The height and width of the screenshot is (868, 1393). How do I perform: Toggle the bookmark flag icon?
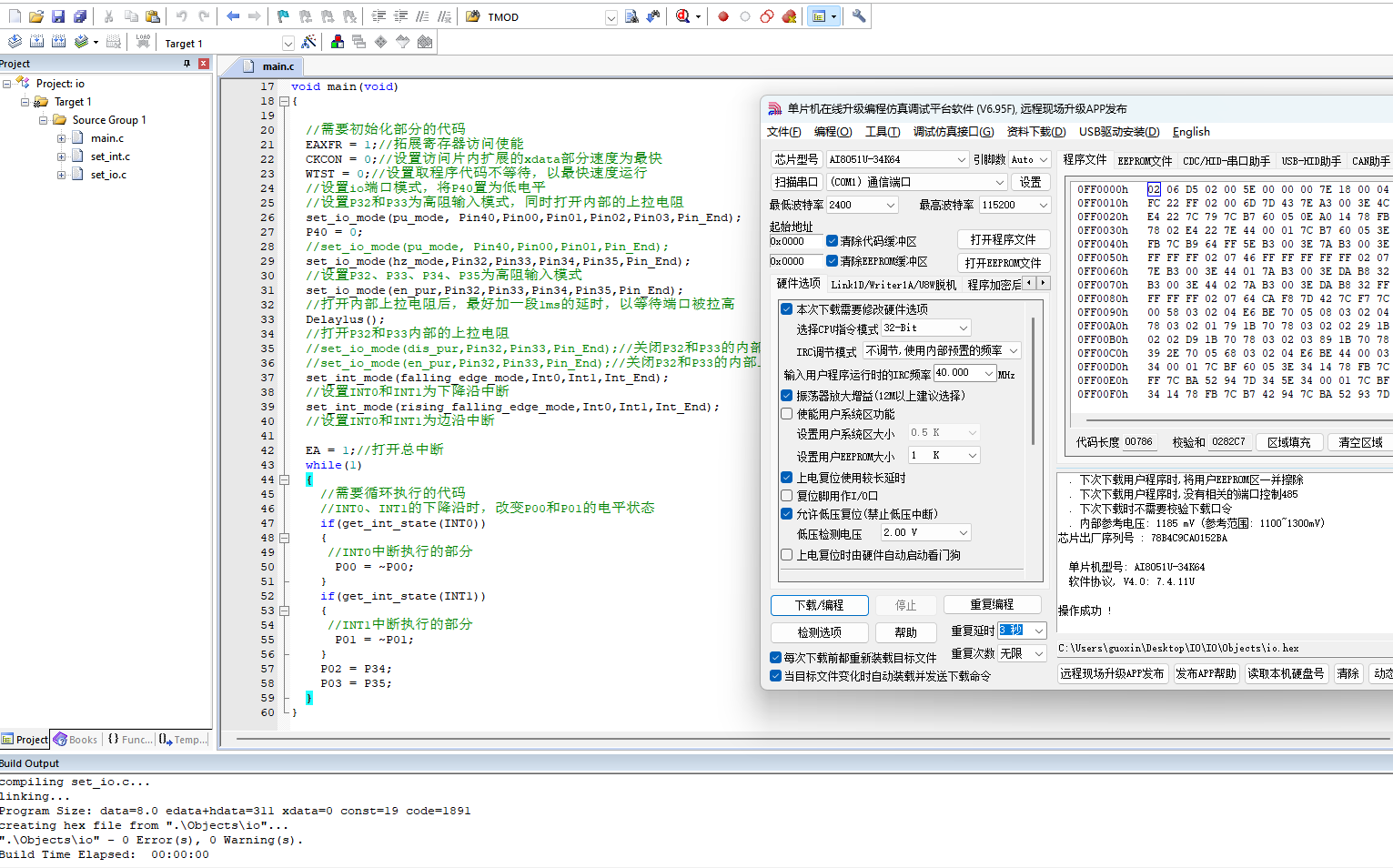point(283,16)
